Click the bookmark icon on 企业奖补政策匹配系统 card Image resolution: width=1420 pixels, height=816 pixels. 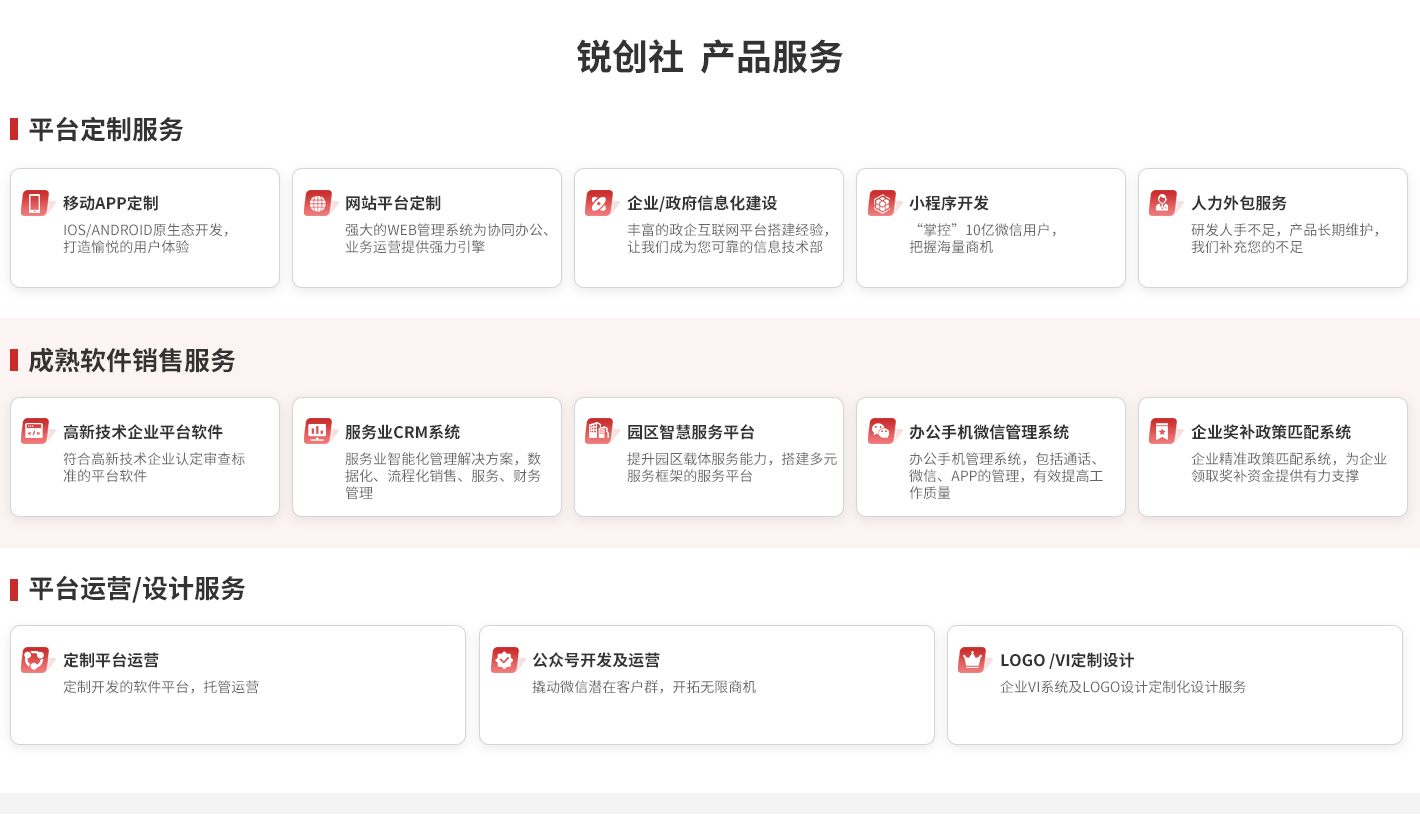pyautogui.click(x=1165, y=431)
